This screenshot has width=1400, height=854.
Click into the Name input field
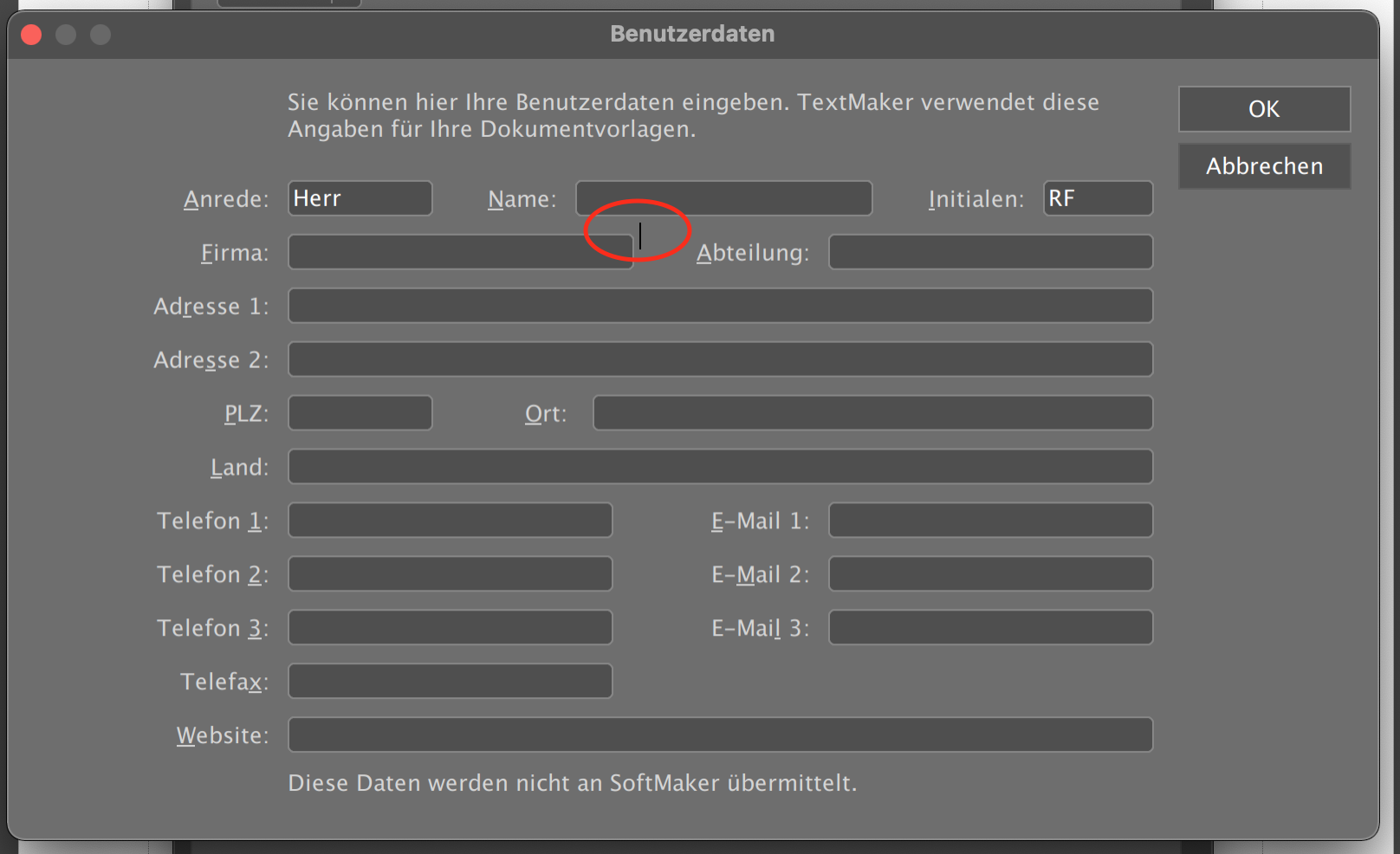724,198
